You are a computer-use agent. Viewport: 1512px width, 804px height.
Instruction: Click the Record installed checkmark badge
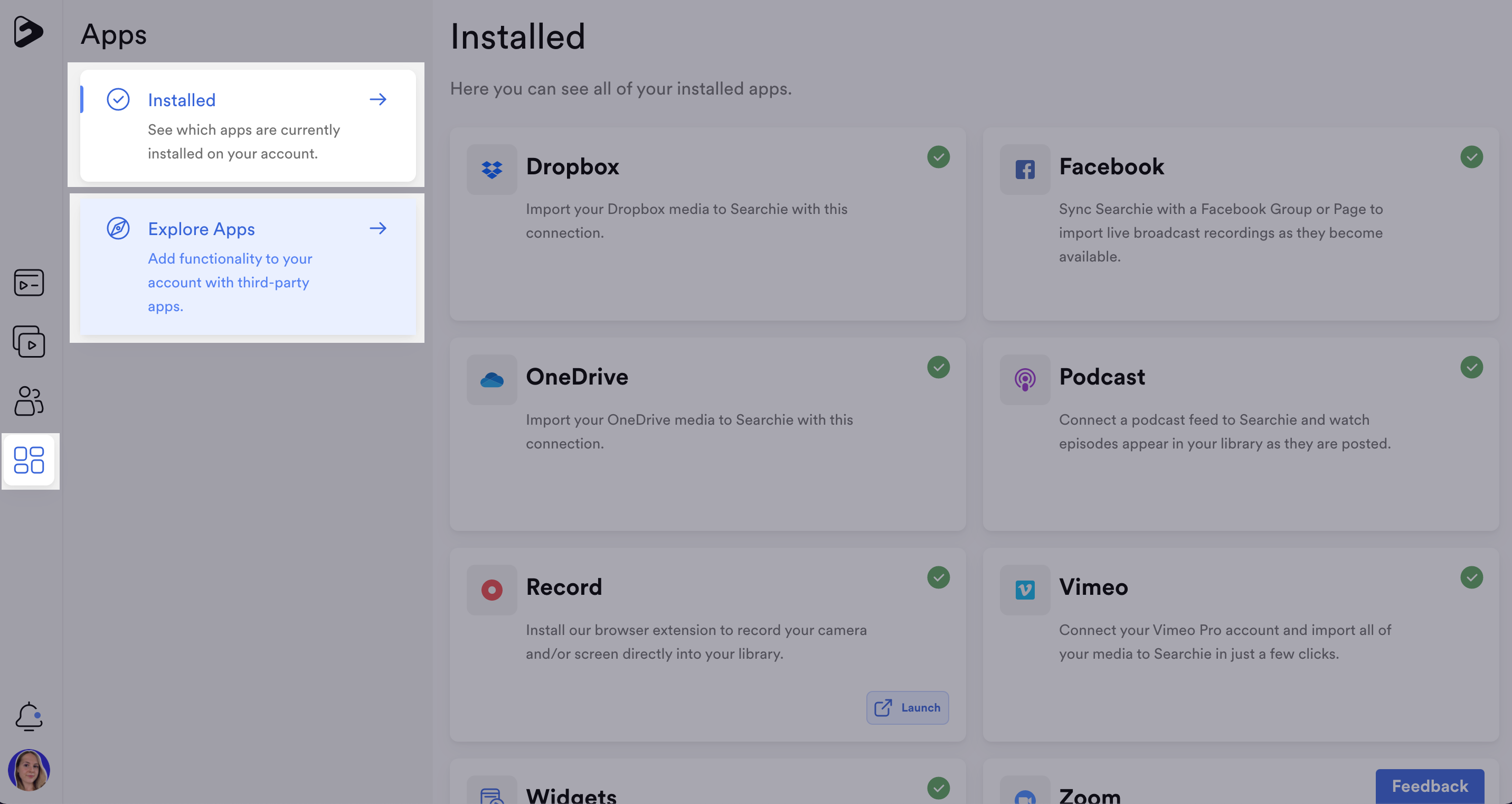tap(939, 577)
